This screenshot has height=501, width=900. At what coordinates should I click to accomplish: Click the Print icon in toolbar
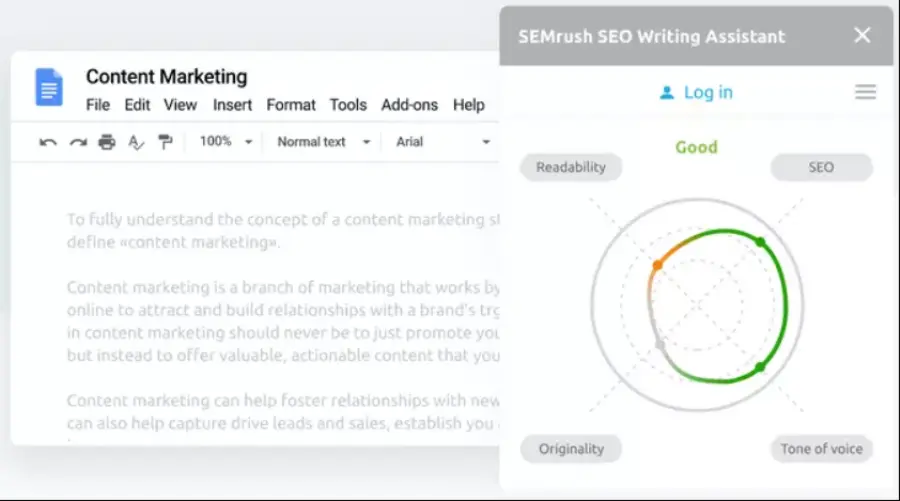(107, 142)
